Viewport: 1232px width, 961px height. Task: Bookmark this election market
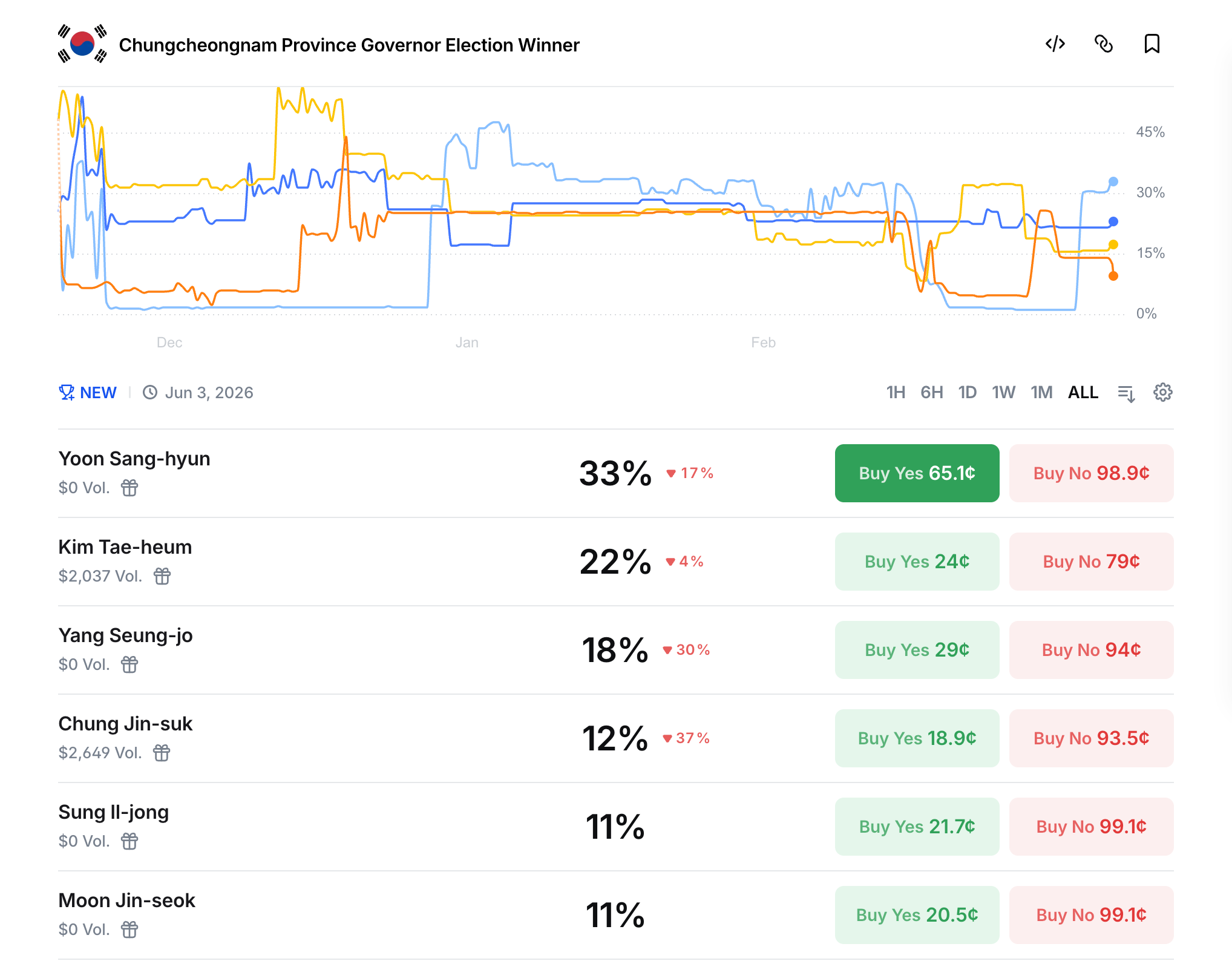coord(1152,44)
